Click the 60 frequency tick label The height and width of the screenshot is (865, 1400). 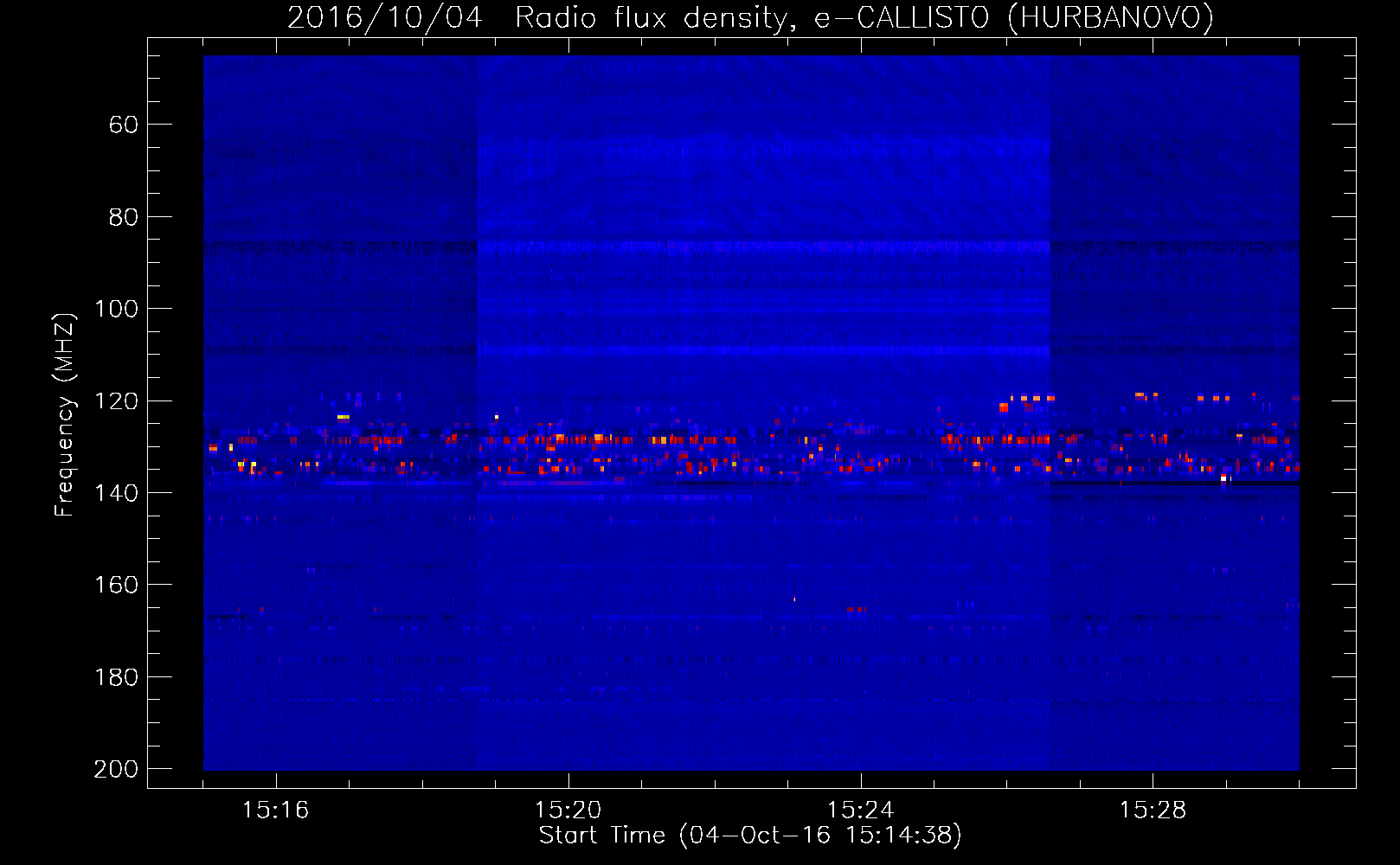pos(124,125)
